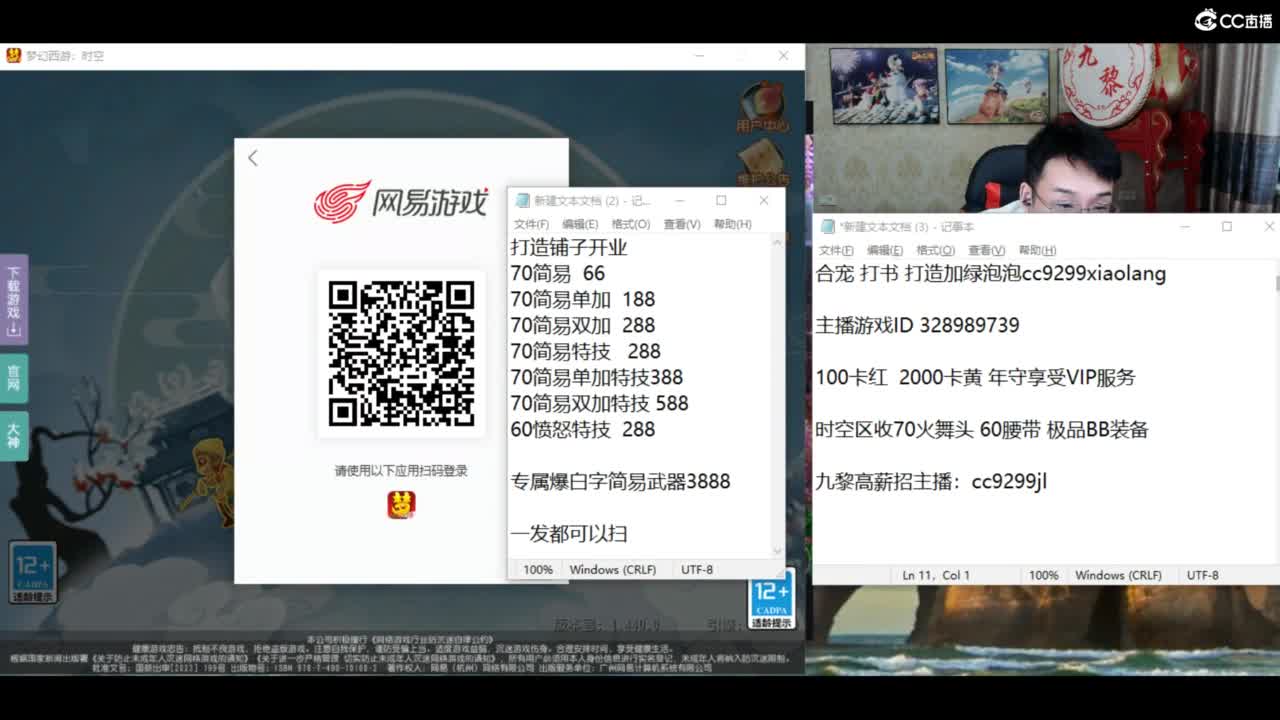Open 查看(V) menu in Notepad document (2)
Image resolution: width=1280 pixels, height=720 pixels.
pyautogui.click(x=682, y=224)
